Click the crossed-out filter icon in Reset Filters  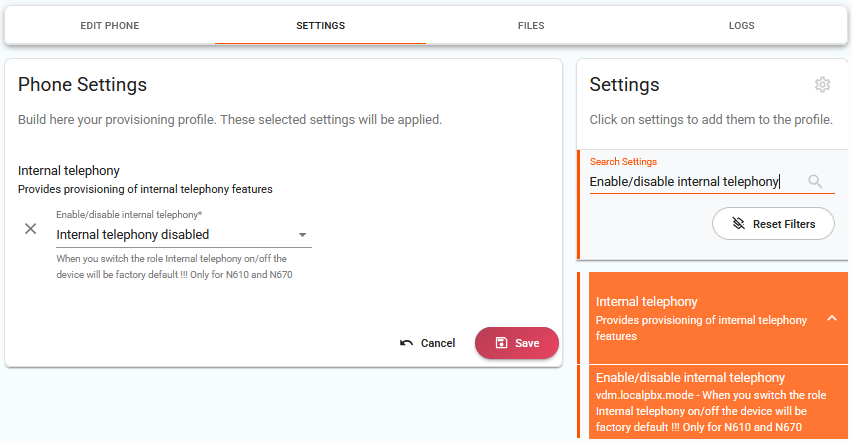[738, 224]
